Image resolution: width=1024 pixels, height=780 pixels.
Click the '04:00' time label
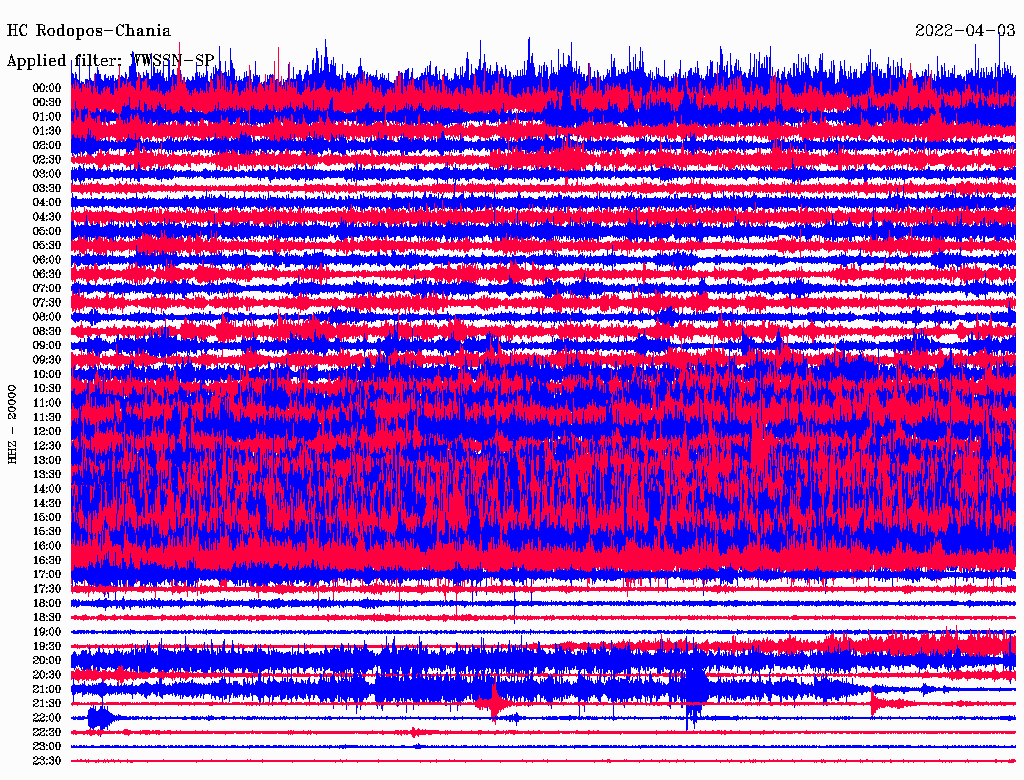pos(47,203)
